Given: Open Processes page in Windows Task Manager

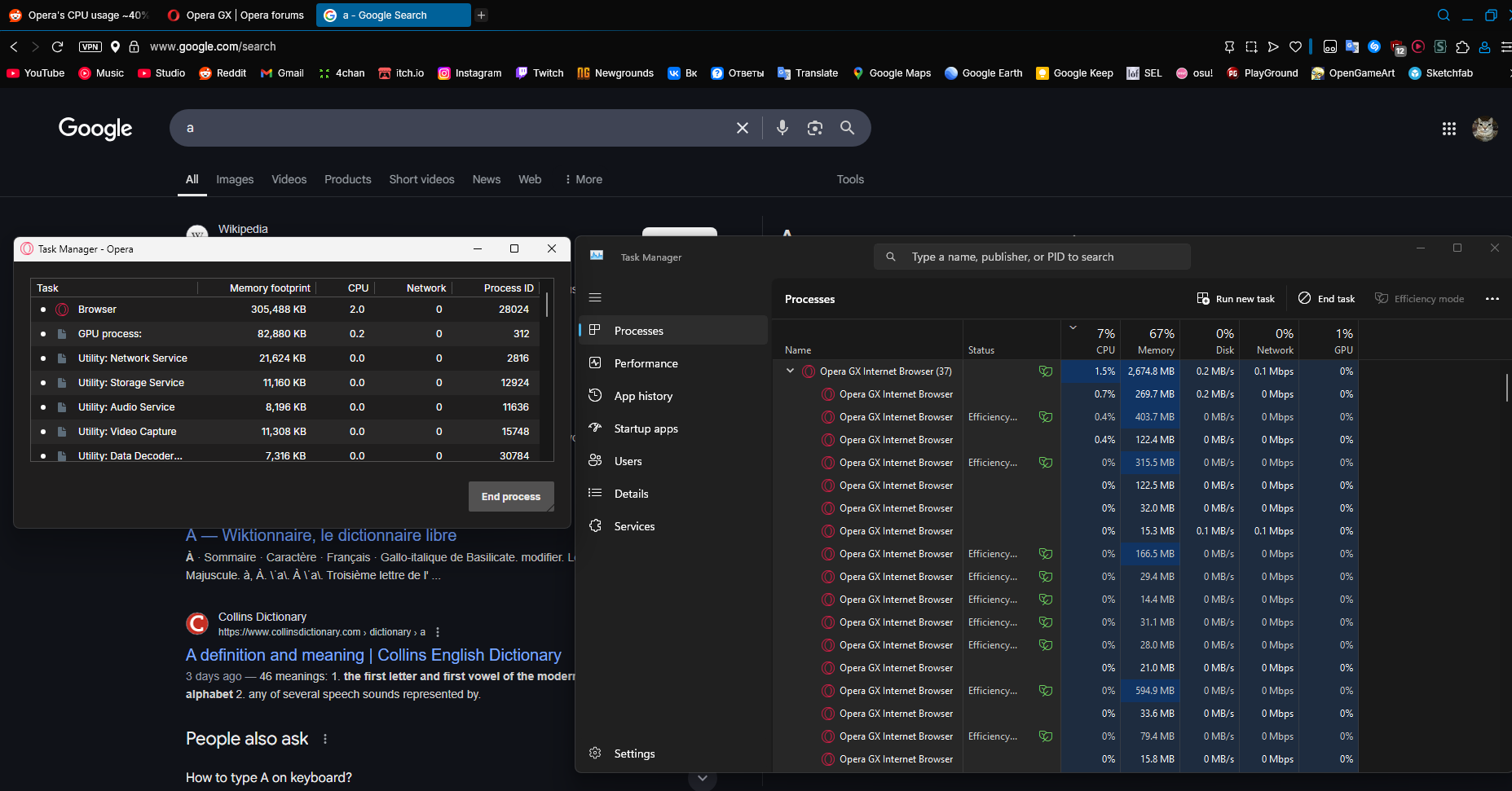Looking at the screenshot, I should [x=673, y=330].
